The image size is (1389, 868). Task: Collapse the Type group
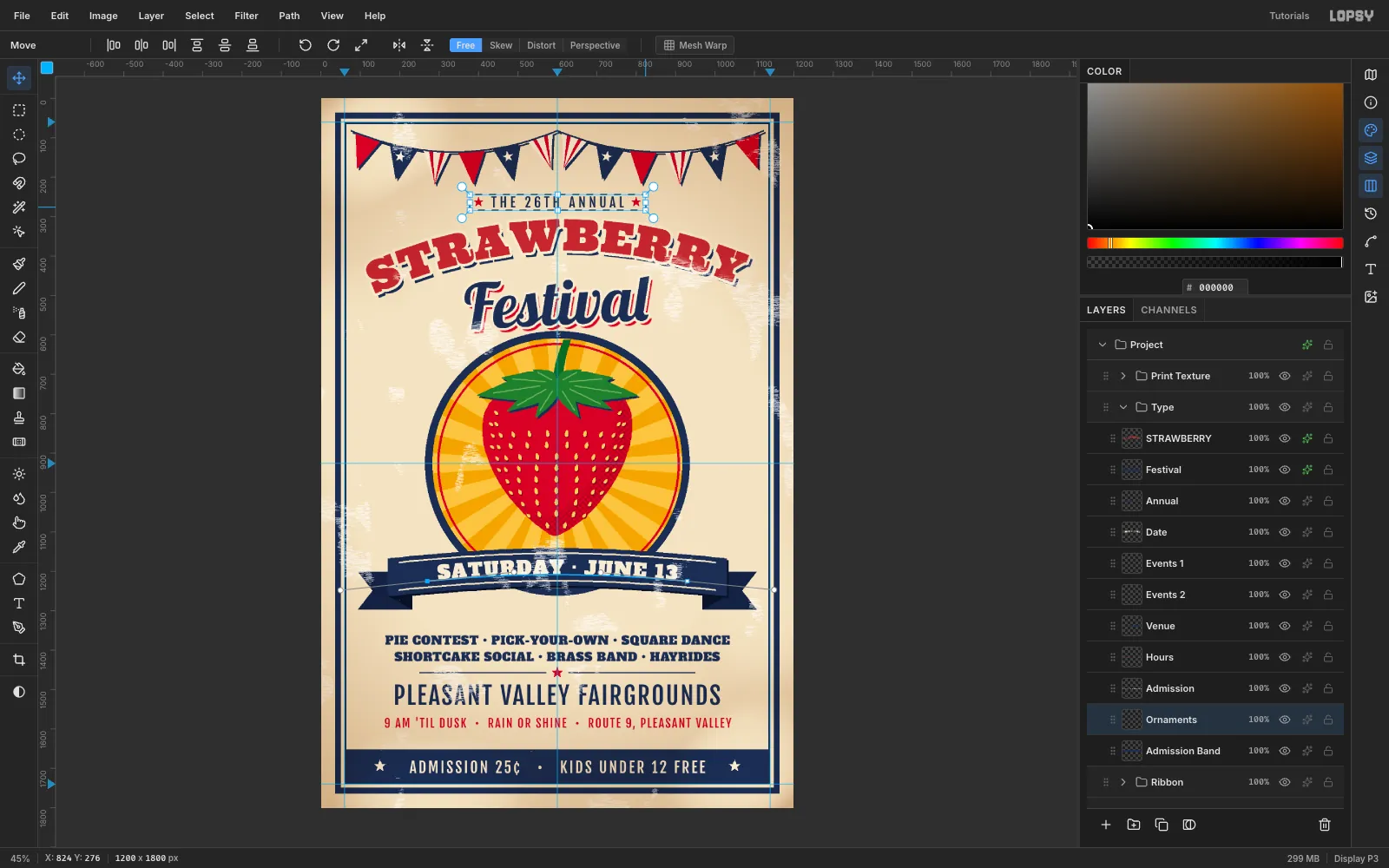(x=1123, y=407)
